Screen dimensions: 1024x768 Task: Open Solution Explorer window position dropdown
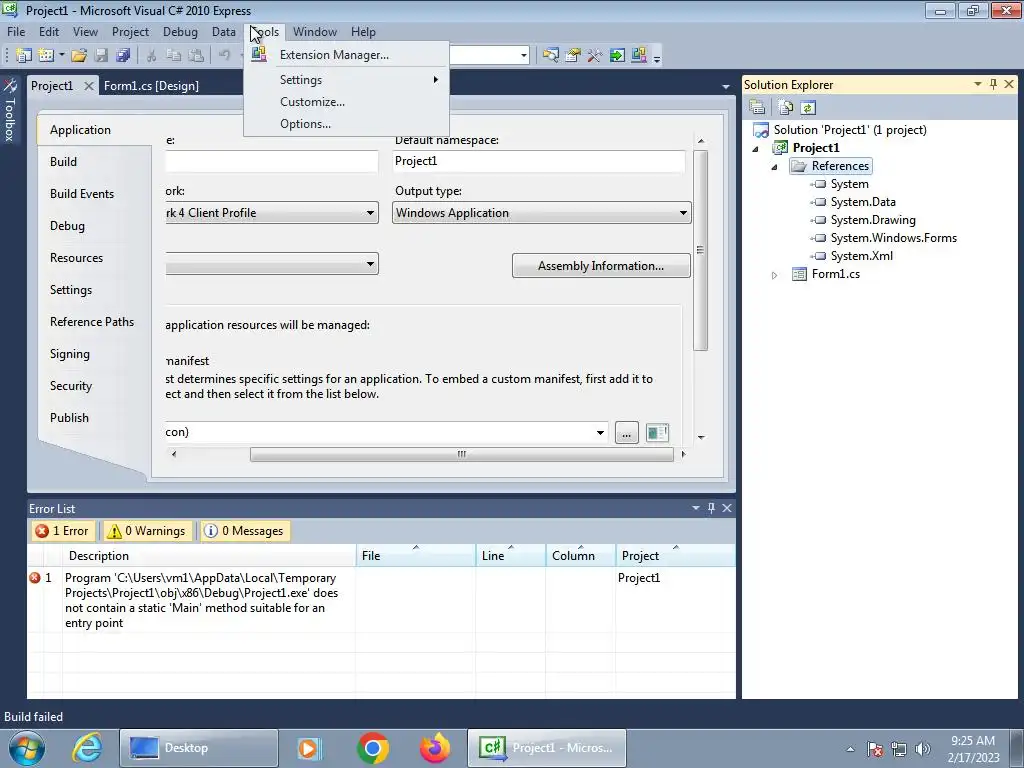tap(978, 84)
